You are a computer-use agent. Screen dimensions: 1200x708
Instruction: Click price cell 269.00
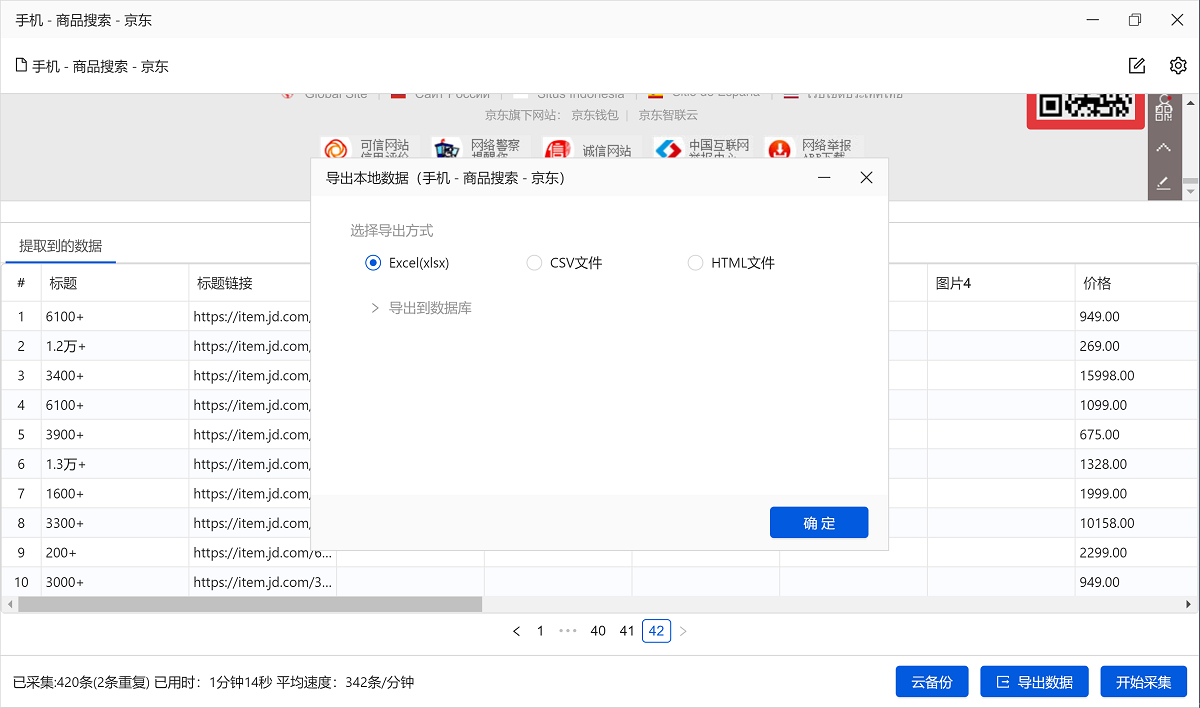[x=1137, y=346]
